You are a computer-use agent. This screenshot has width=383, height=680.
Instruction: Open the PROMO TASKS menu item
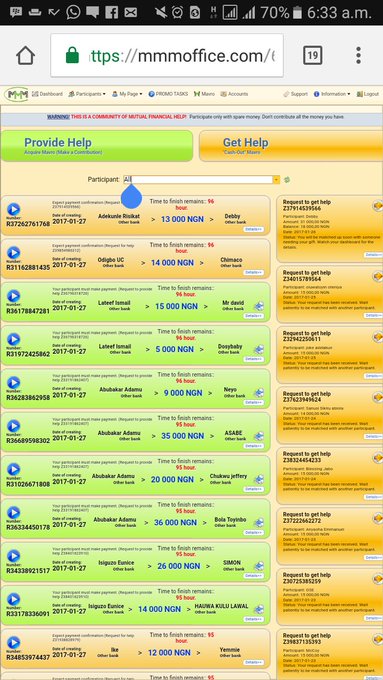(x=168, y=94)
